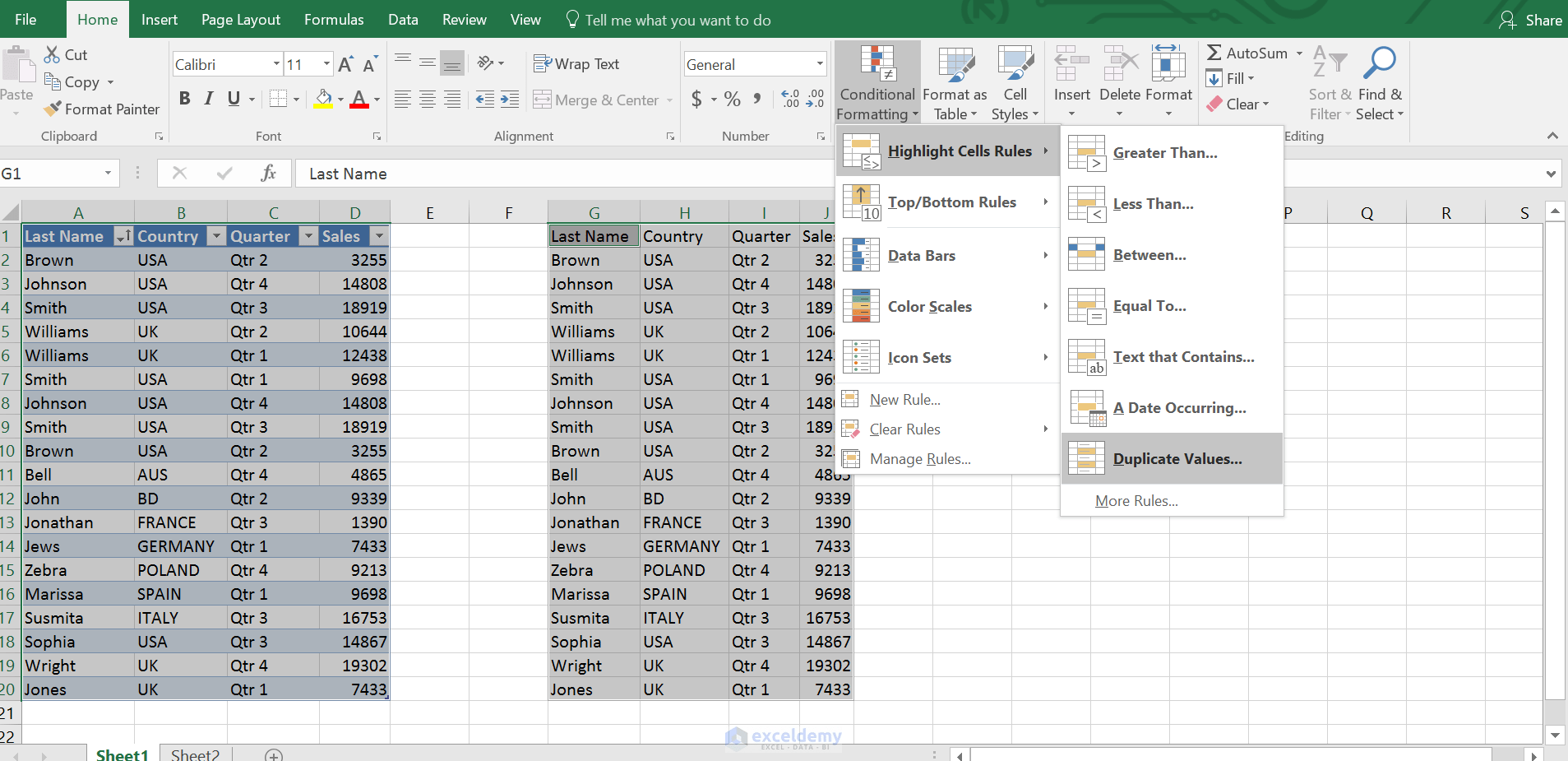1568x761 pixels.
Task: Open the font size dropdown
Action: coord(326,63)
